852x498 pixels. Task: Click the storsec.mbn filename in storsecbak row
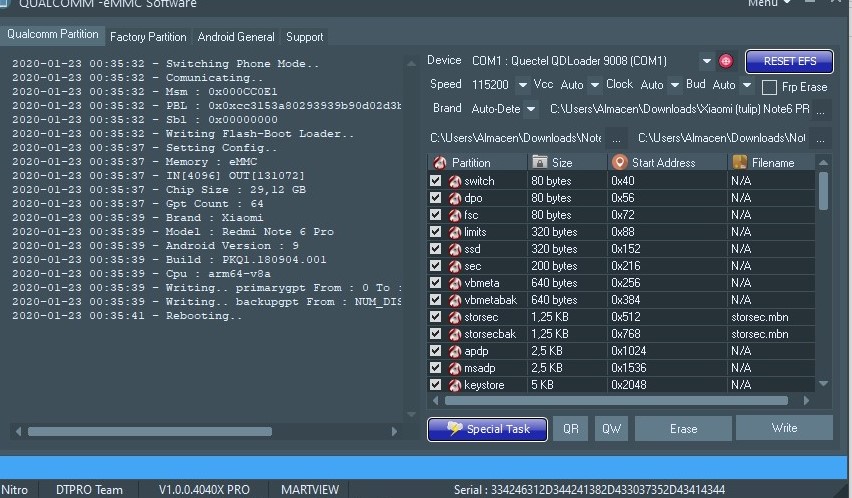760,334
